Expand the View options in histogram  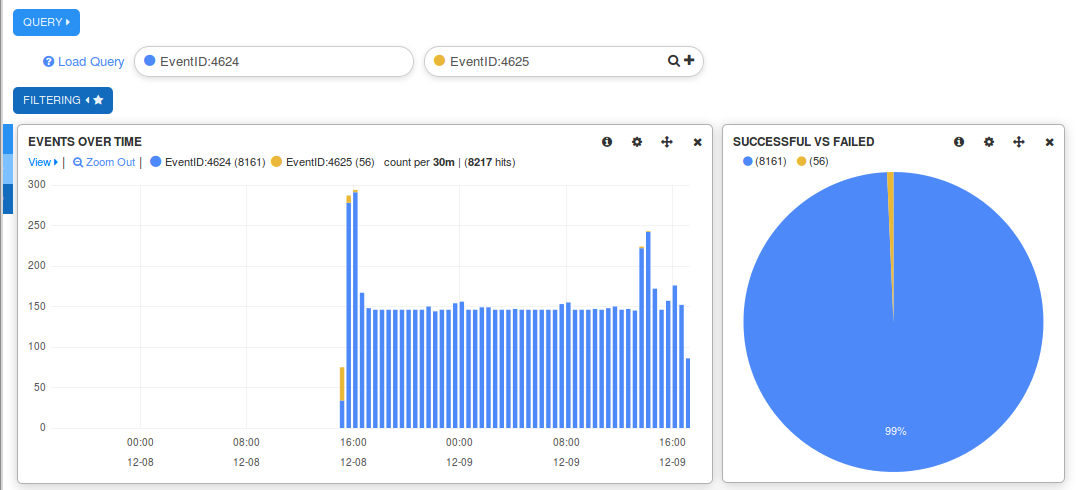[42, 162]
